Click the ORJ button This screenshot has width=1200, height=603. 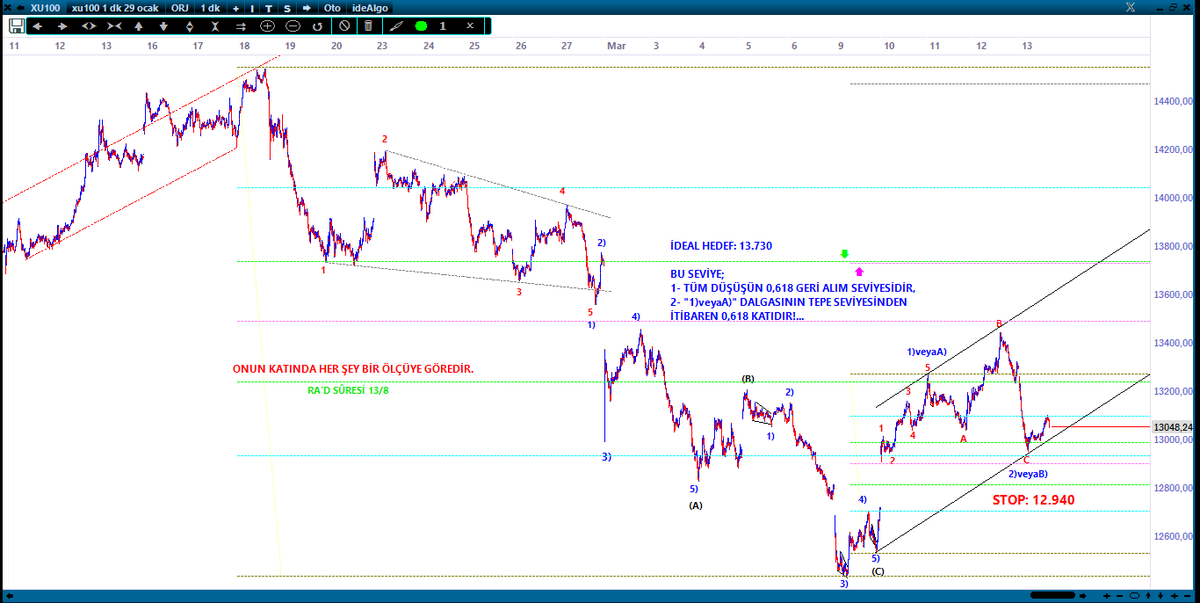(180, 8)
